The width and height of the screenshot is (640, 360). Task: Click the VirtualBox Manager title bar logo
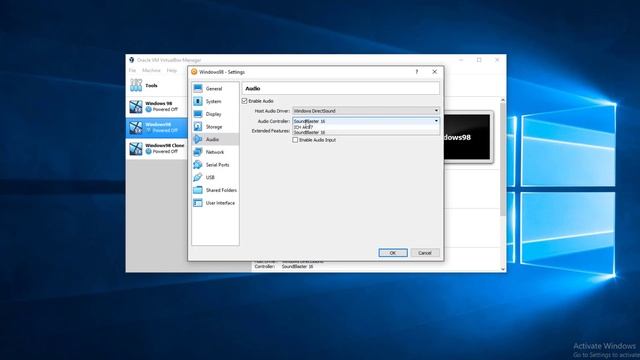(x=131, y=60)
